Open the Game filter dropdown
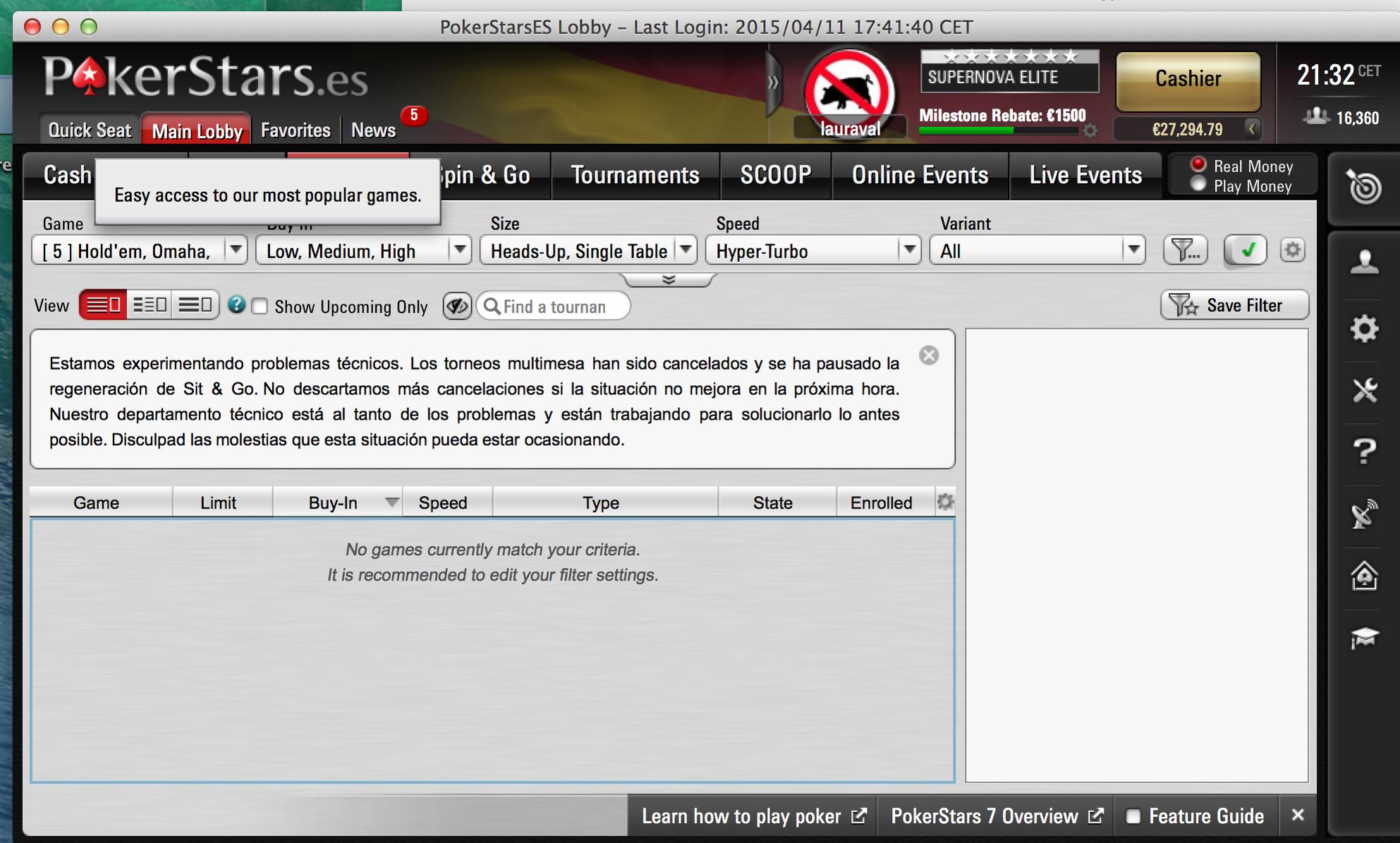This screenshot has width=1400, height=843. coord(139,250)
